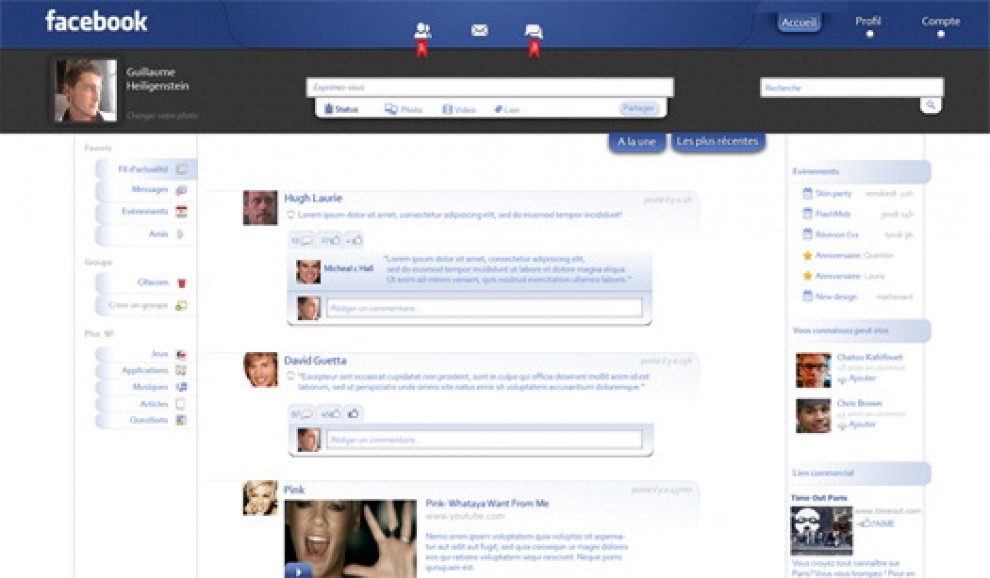
Task: Click the Musiques sidebar icon
Action: (x=181, y=387)
